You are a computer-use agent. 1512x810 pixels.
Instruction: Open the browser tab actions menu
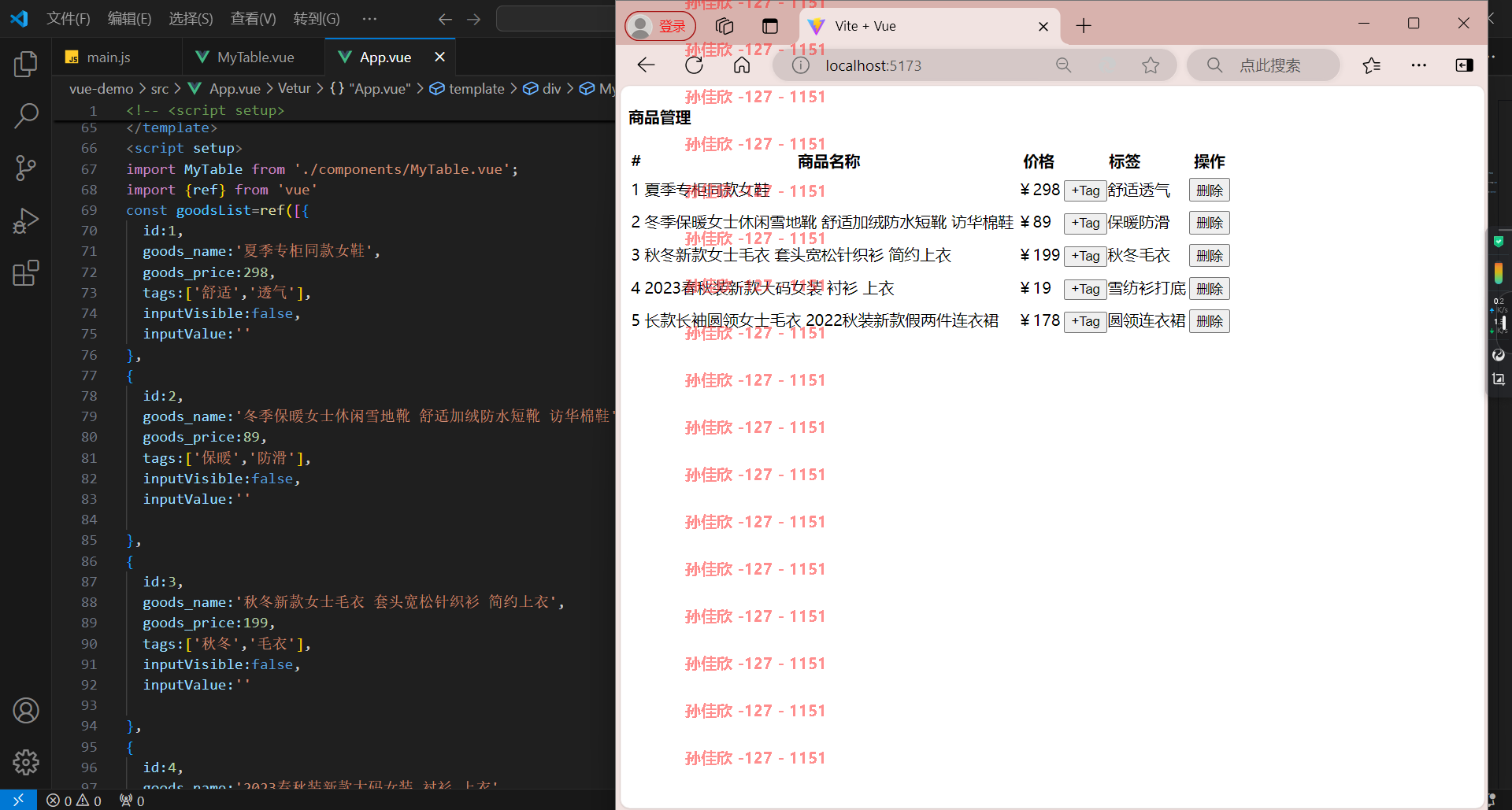pyautogui.click(x=769, y=26)
